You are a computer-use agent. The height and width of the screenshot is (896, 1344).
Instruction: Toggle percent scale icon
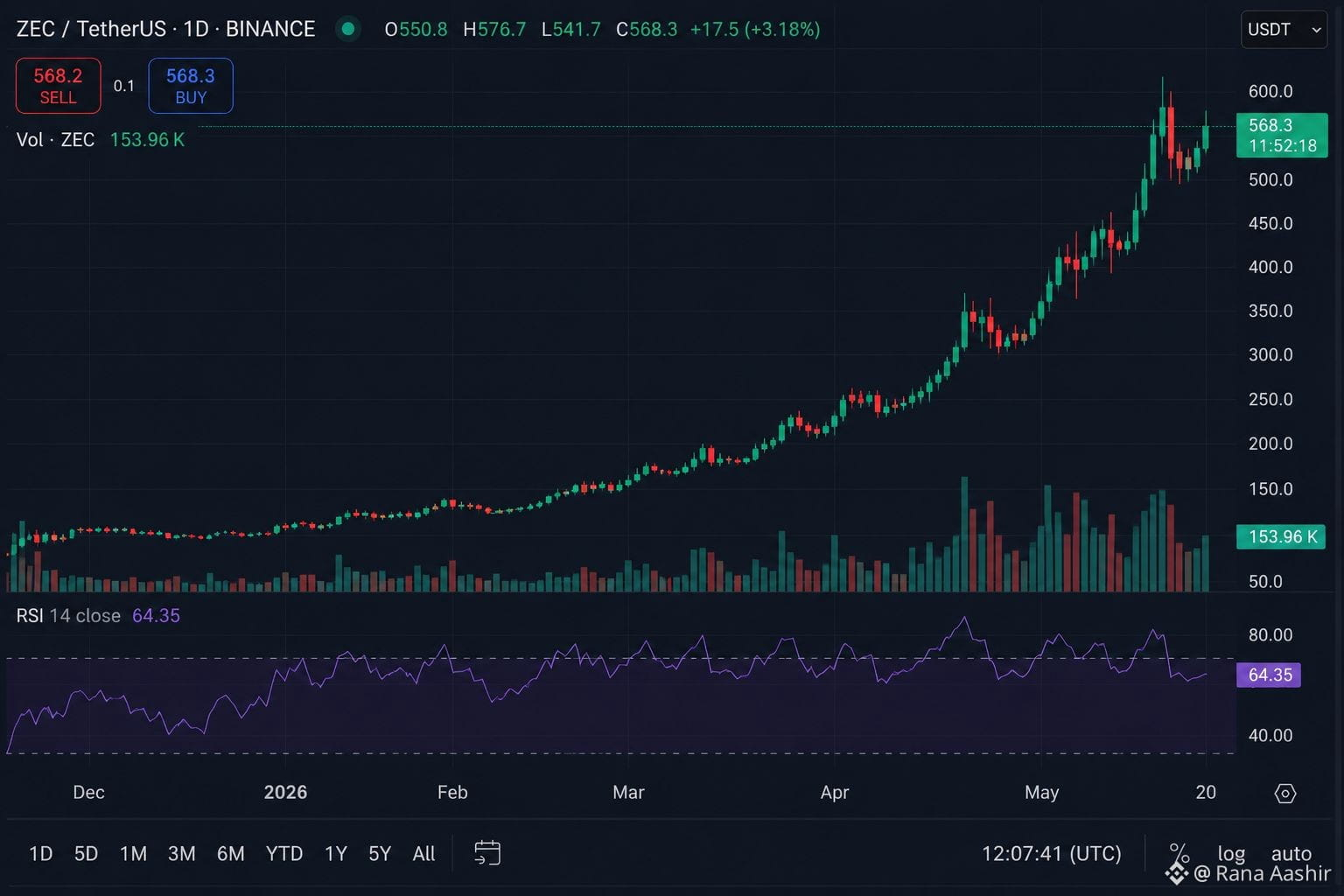1179,852
